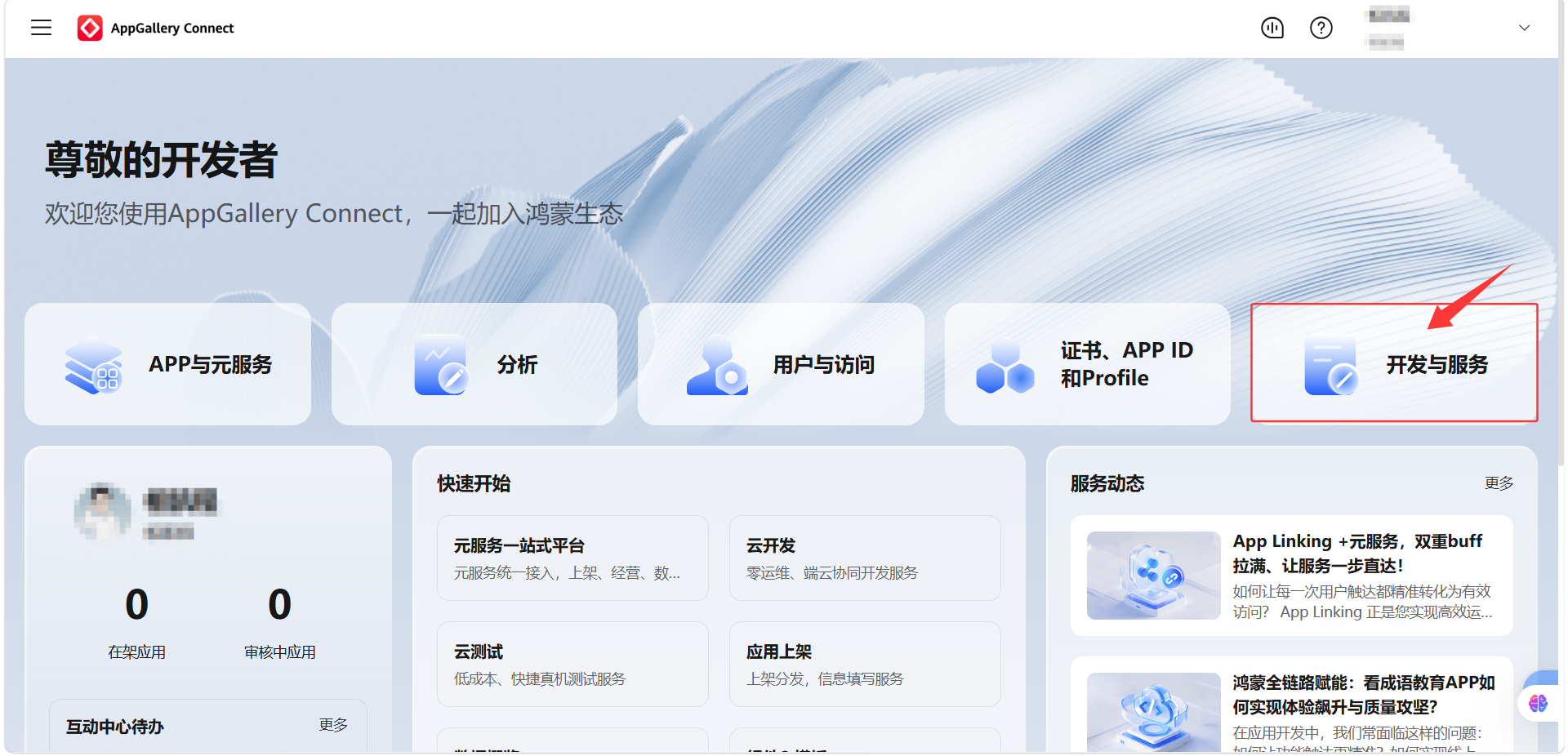Screen dimensions: 1568x756
Task: Click the 互动中心待办 heading
Action: (115, 726)
